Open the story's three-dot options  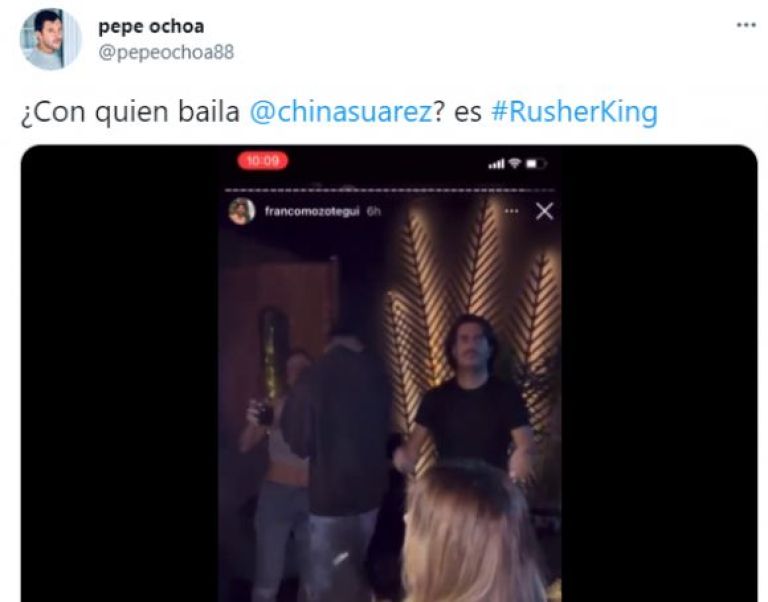coord(511,211)
